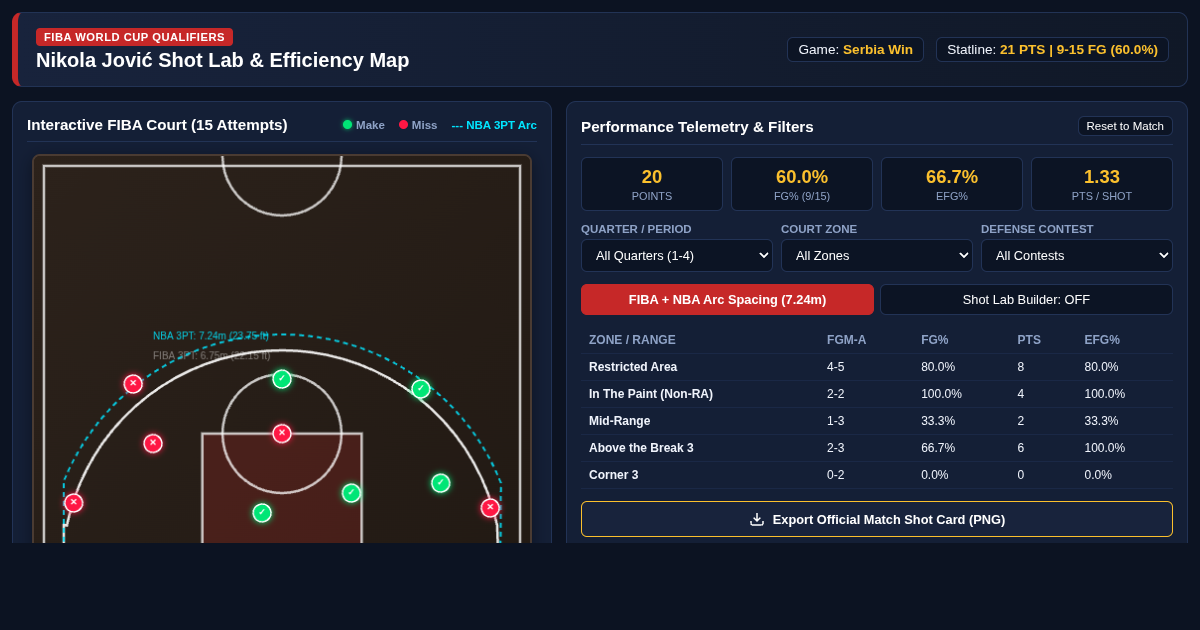Select the In The Paint (Non-RA) row
This screenshot has height=630, width=1200.
877,394
